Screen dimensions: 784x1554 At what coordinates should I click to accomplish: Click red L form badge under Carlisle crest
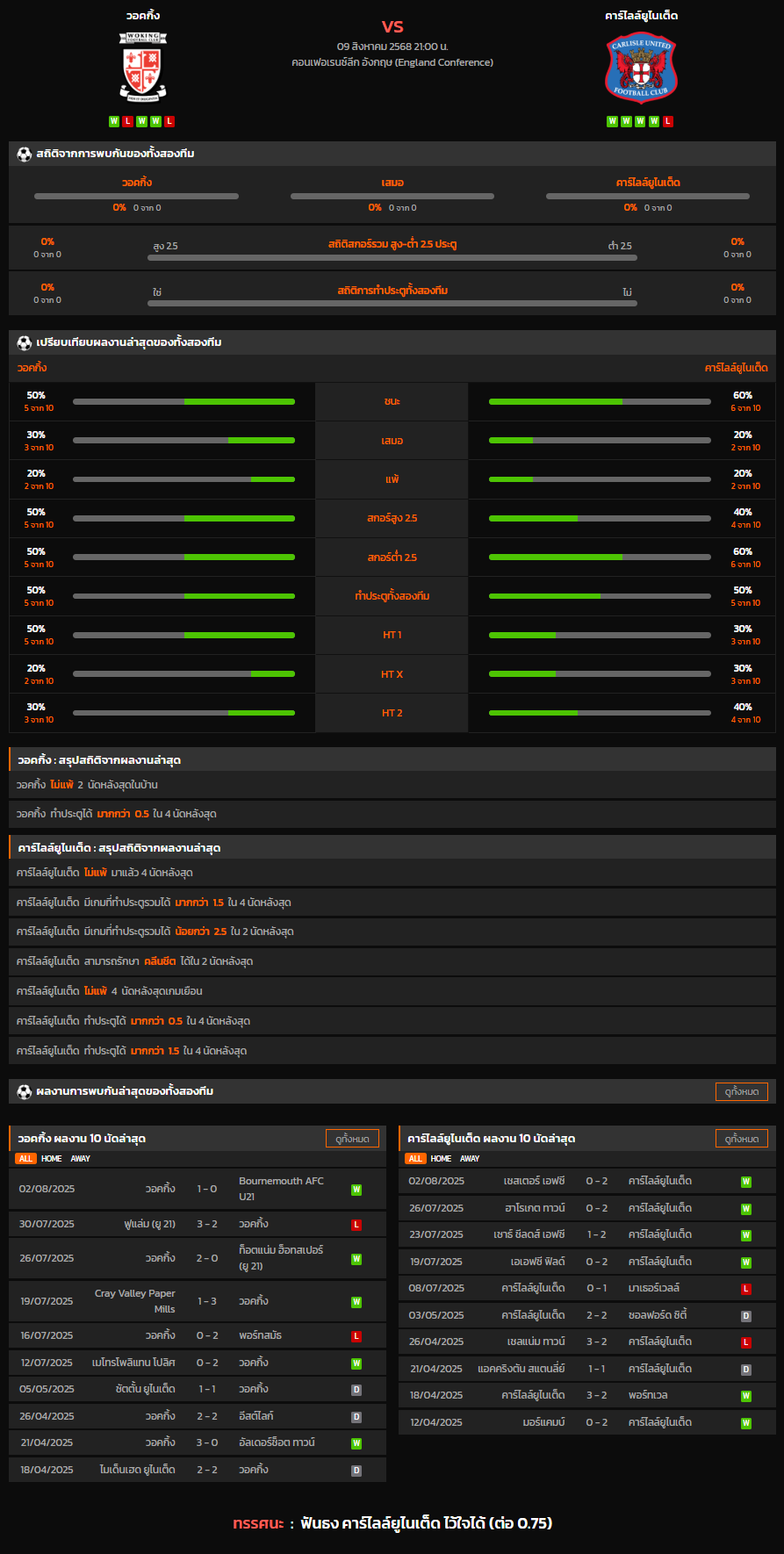[x=668, y=121]
